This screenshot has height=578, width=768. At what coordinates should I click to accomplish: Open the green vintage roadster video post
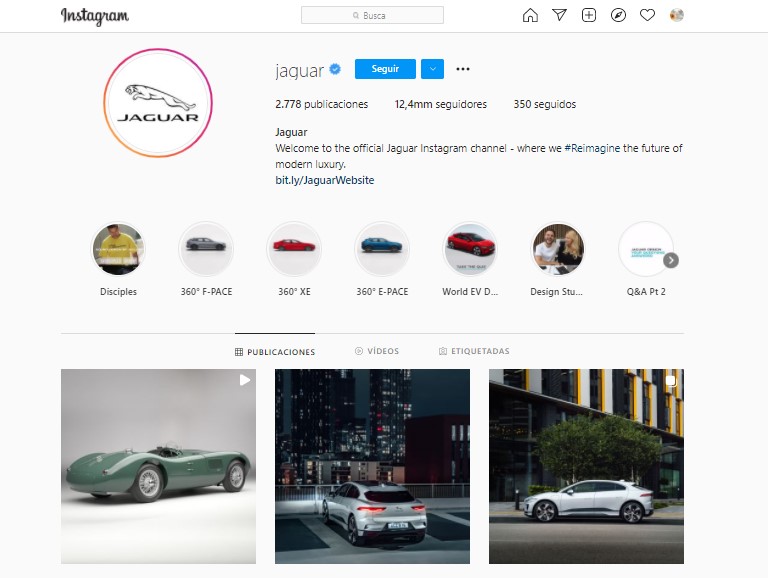tap(158, 466)
